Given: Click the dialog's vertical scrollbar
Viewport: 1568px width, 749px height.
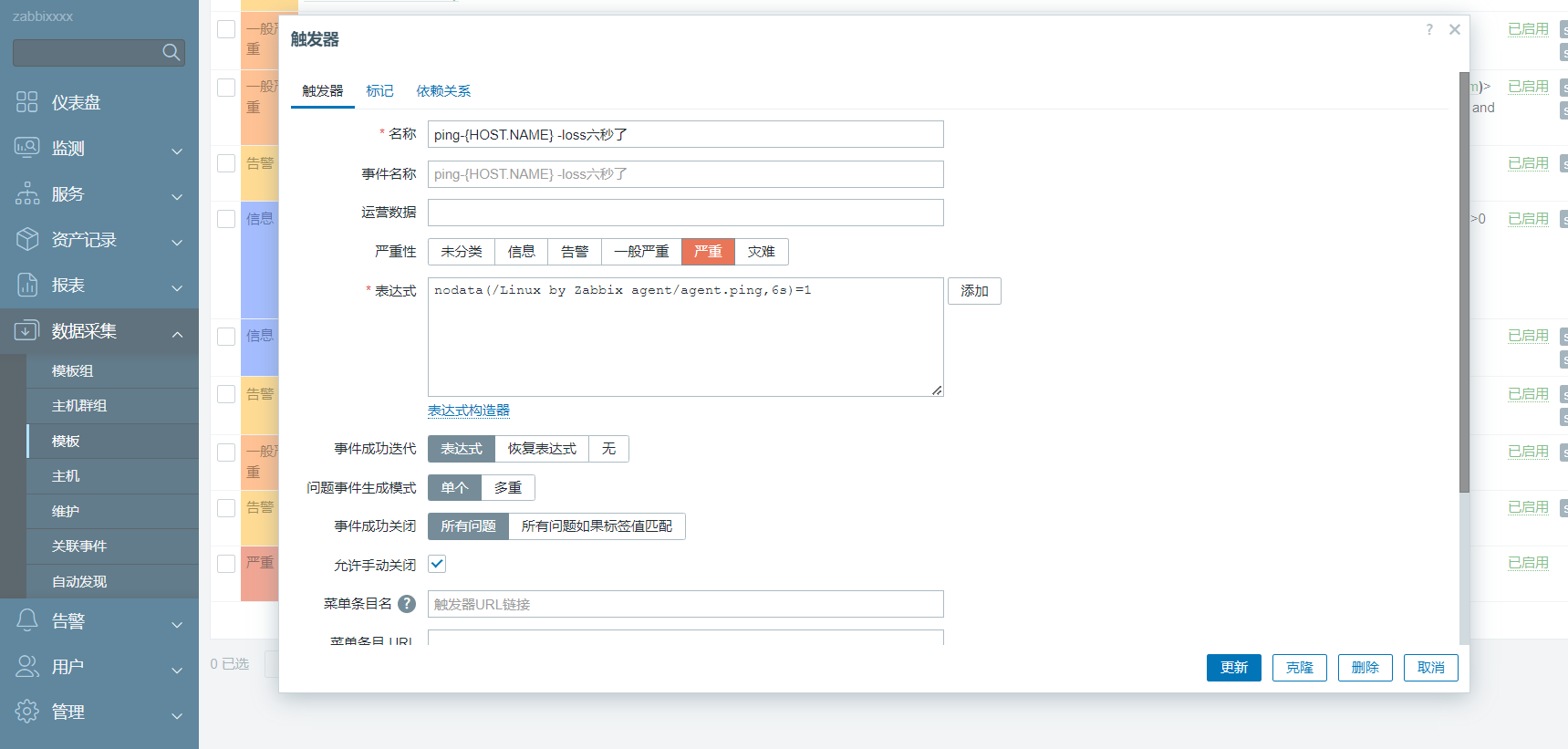Looking at the screenshot, I should pos(1464,283).
